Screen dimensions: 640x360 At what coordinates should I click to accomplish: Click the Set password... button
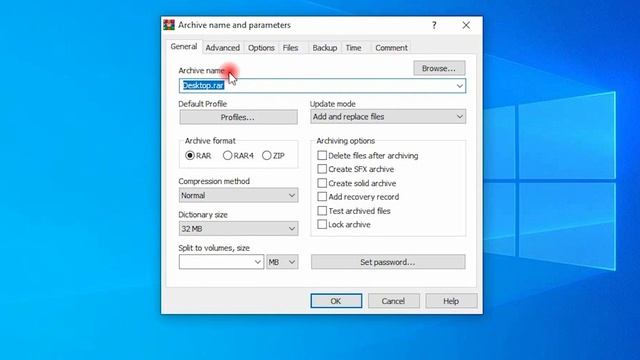click(388, 262)
